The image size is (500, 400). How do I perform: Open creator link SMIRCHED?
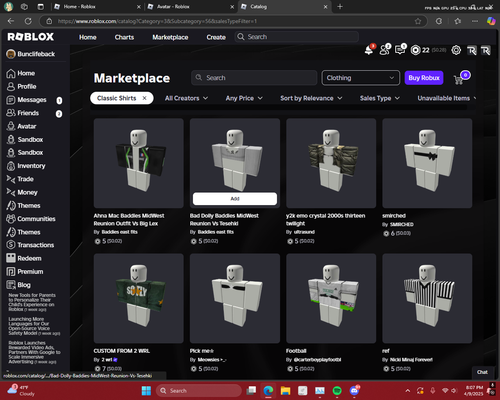pos(402,225)
